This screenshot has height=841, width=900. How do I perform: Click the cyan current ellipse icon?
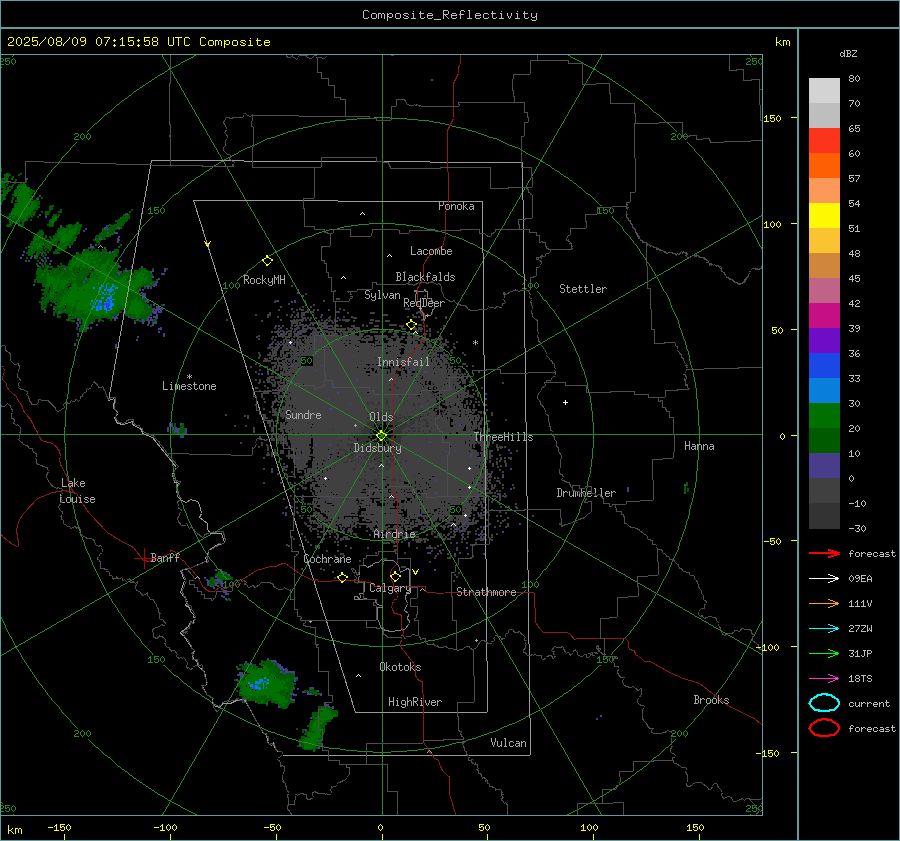(x=824, y=703)
